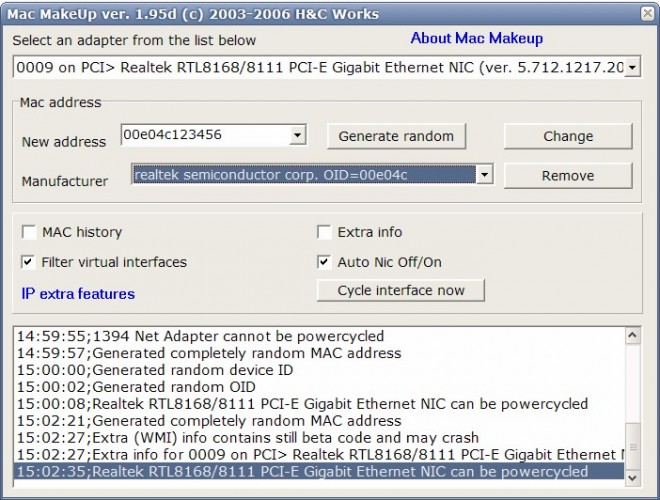Select the Realtek adapter combo box
This screenshot has width=660, height=500.
point(327,67)
